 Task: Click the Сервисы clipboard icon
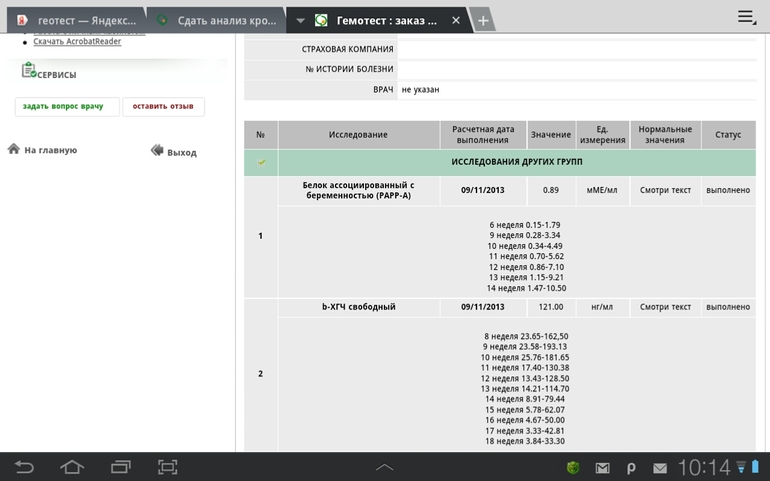28,72
